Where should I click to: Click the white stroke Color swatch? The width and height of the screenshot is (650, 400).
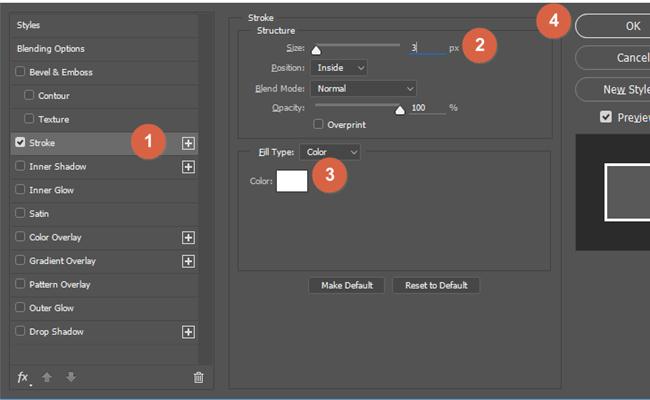tap(292, 181)
